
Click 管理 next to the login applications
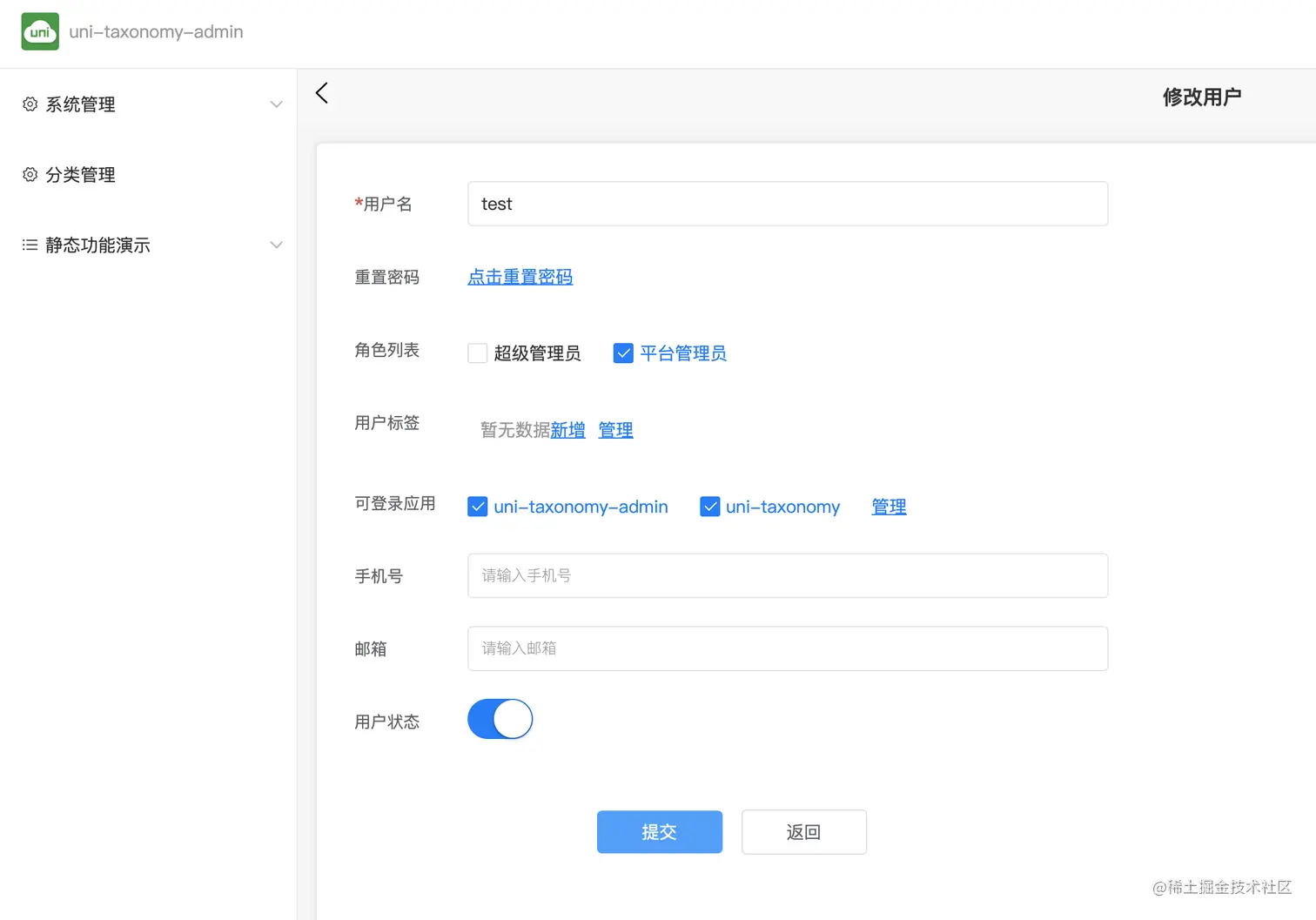click(x=889, y=506)
